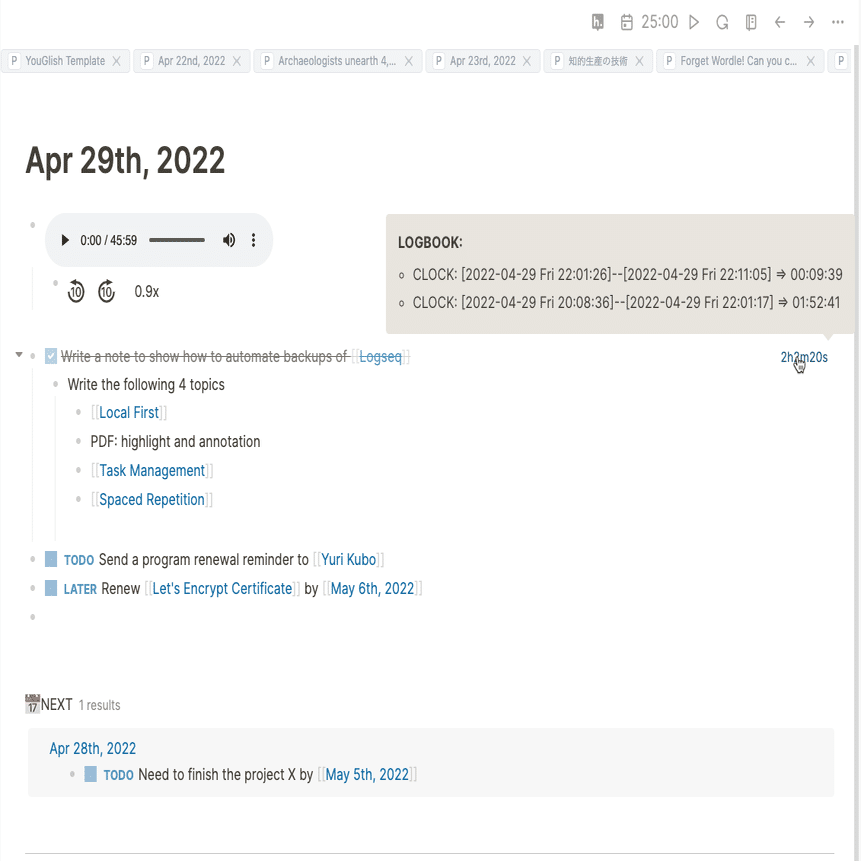Image resolution: width=861 pixels, height=861 pixels.
Task: Mute the audio player volume
Action: pos(229,240)
